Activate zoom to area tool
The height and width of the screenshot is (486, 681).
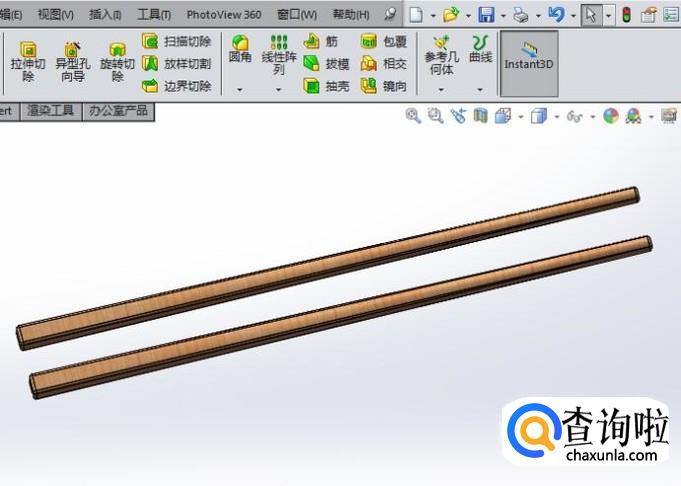(435, 116)
